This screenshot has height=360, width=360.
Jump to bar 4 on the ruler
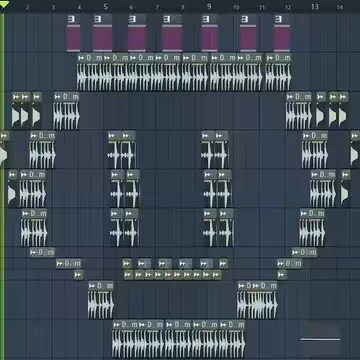point(79,7)
